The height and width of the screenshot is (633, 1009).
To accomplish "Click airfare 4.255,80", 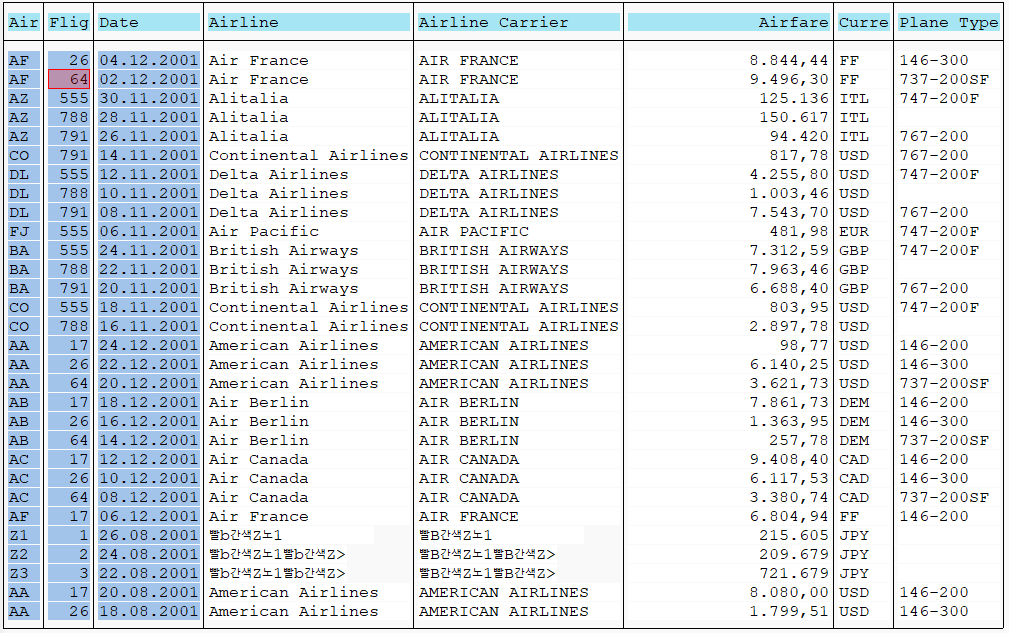I will pos(788,174).
